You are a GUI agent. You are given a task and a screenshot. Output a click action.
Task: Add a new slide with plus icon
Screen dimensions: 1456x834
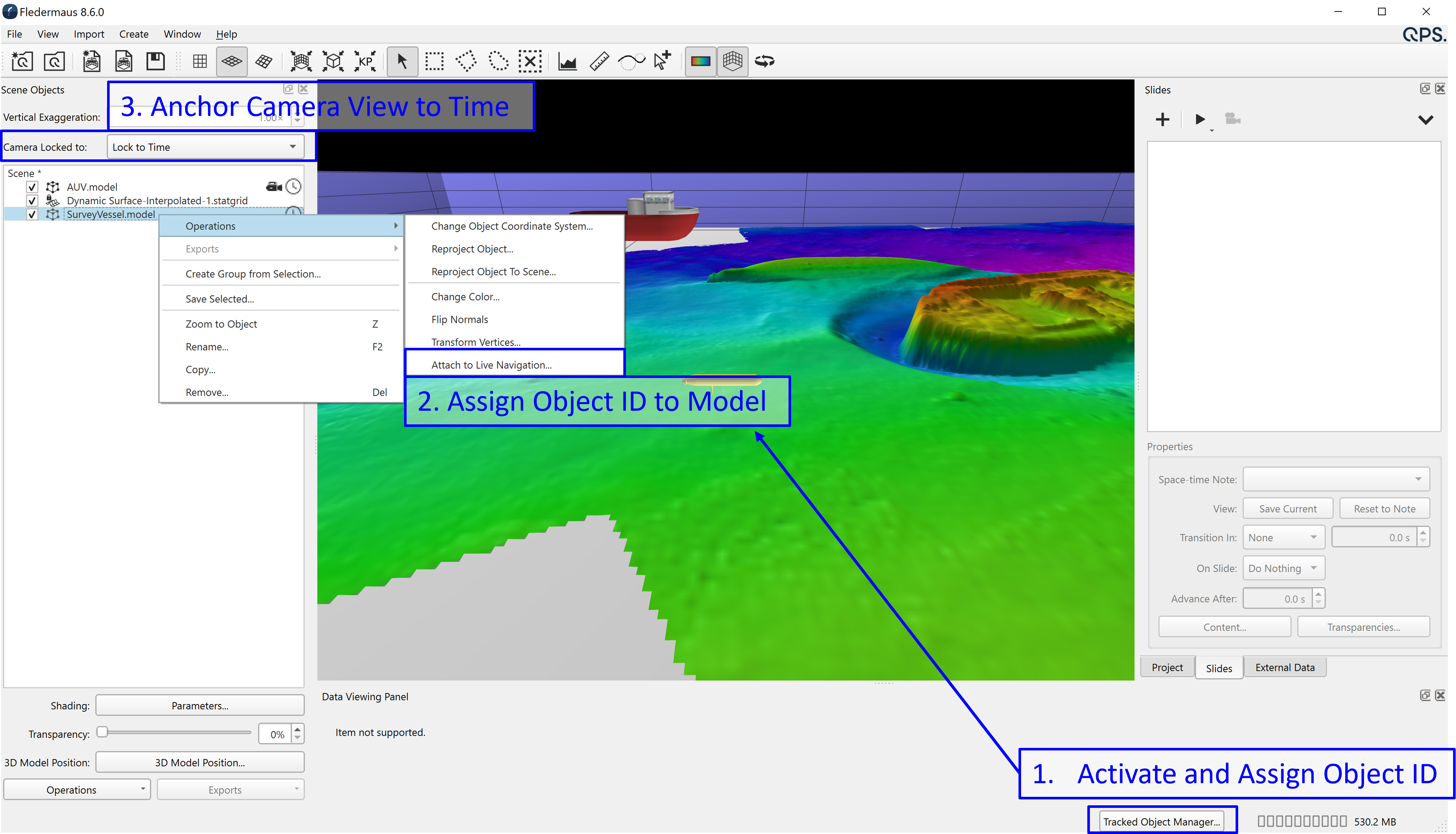point(1162,119)
